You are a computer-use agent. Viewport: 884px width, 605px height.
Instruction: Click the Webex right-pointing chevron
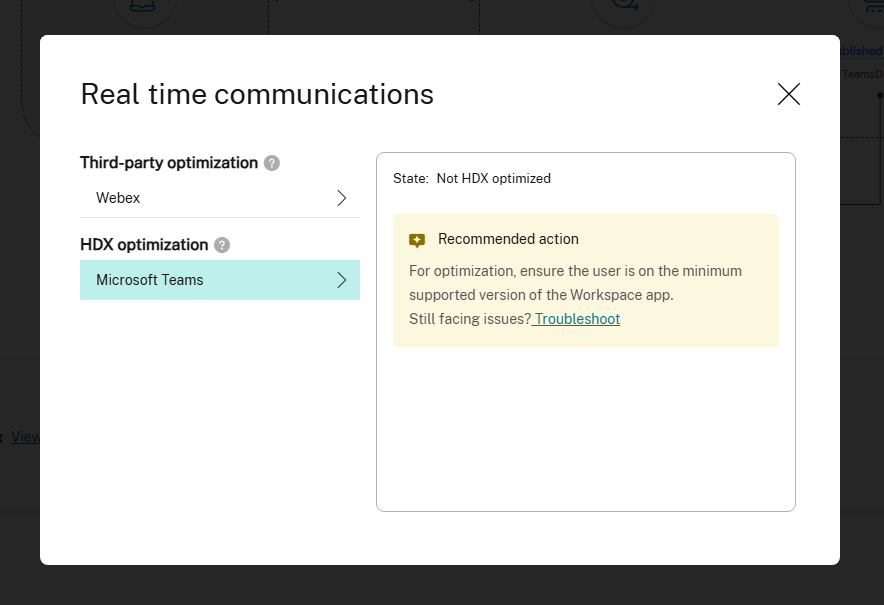(x=341, y=198)
